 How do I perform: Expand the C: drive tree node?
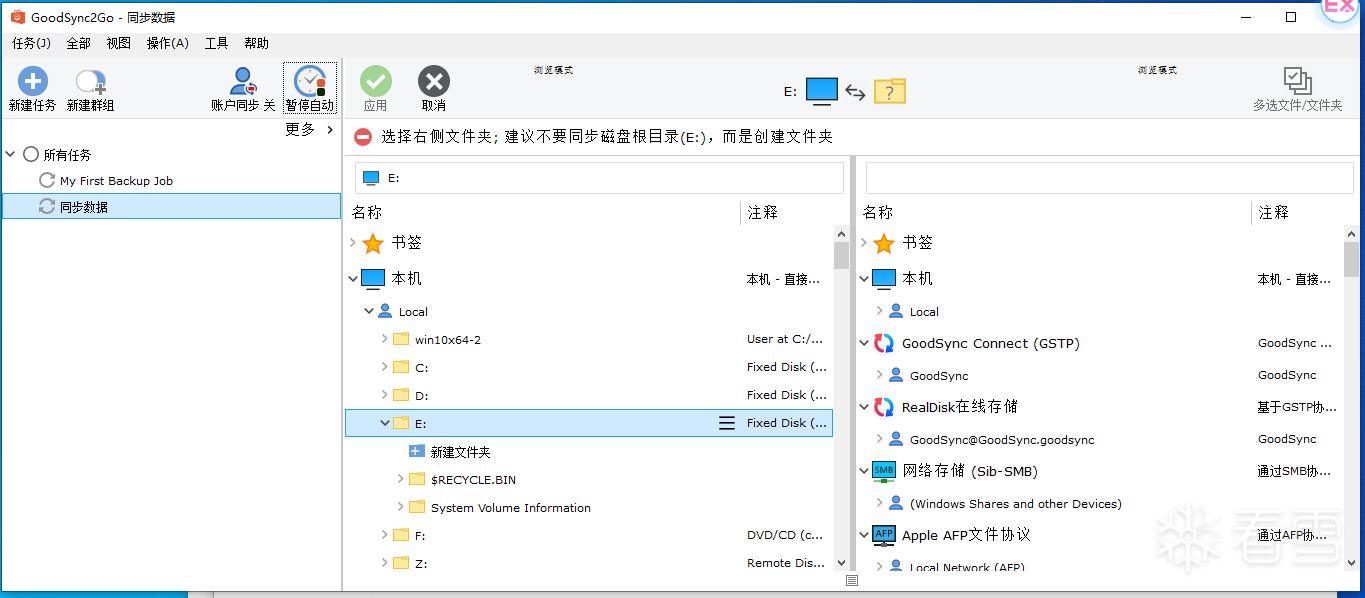tap(385, 367)
